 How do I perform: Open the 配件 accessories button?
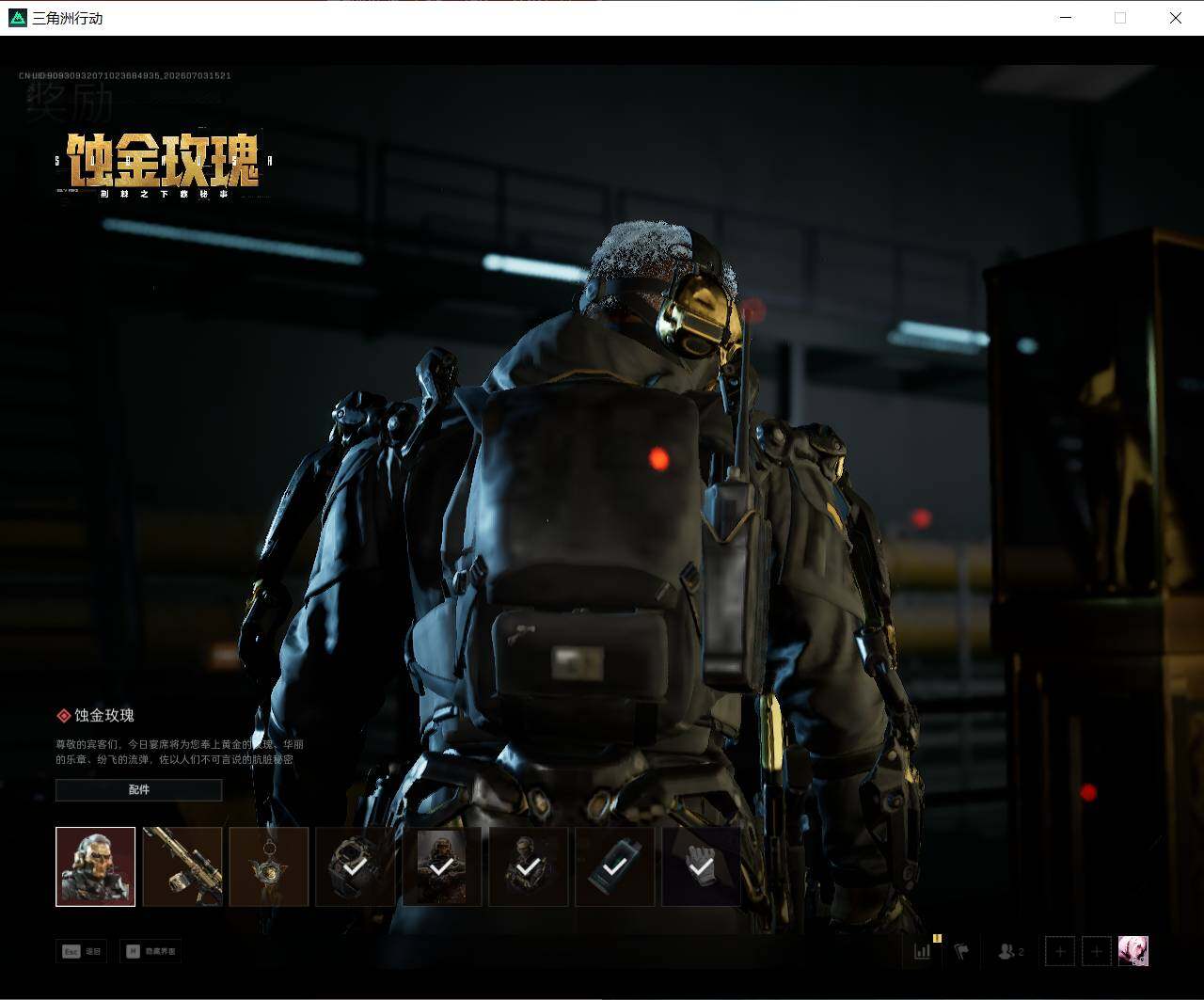pos(139,789)
